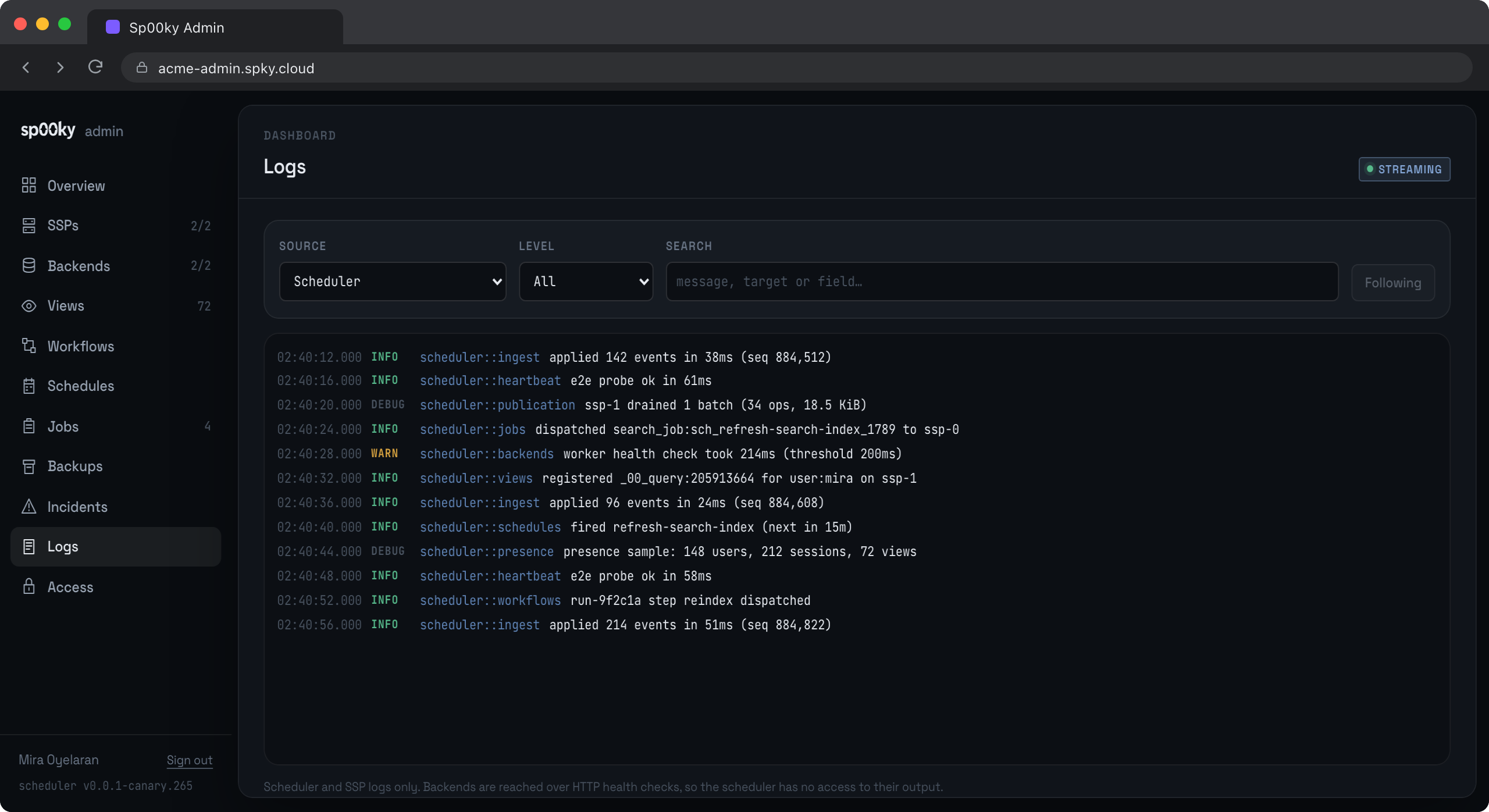Click the Mira Oyelaran user name
Viewport: 1489px width, 812px height.
click(59, 760)
